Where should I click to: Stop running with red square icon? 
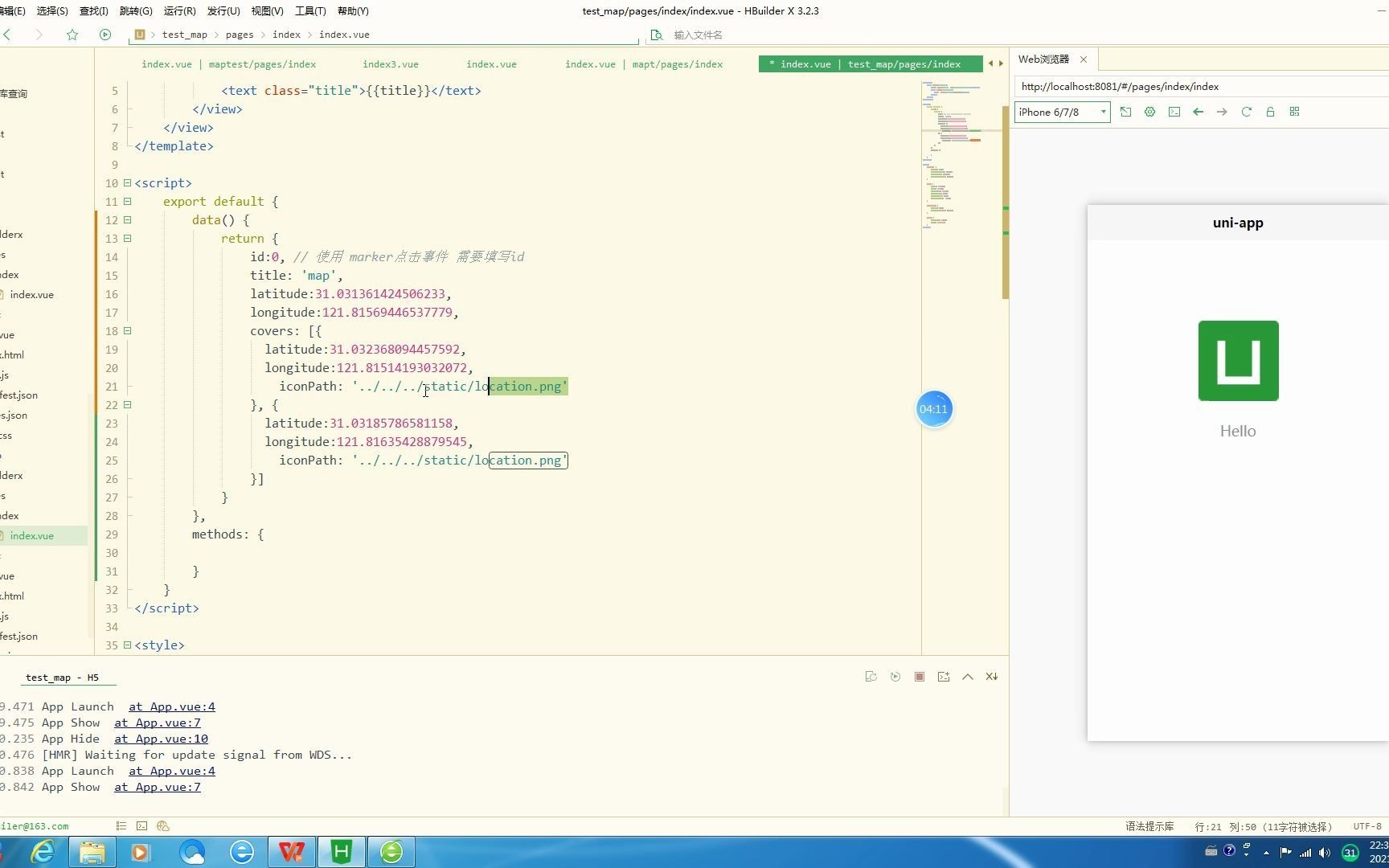tap(919, 677)
